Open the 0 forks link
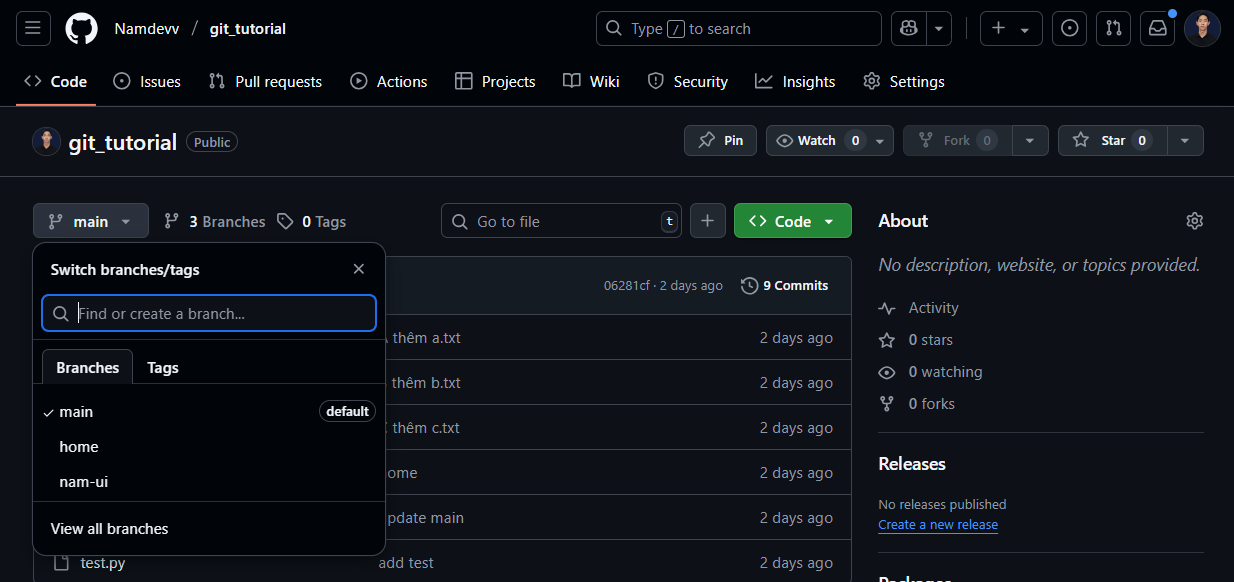The width and height of the screenshot is (1234, 582). (917, 404)
